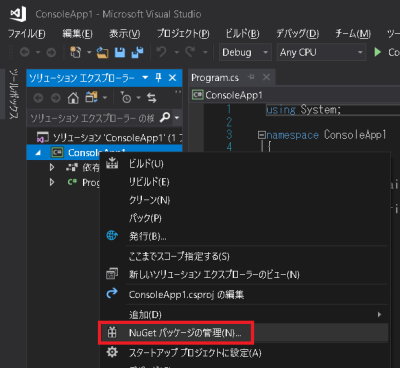Open the Any CPU platform dropdown

click(321, 52)
